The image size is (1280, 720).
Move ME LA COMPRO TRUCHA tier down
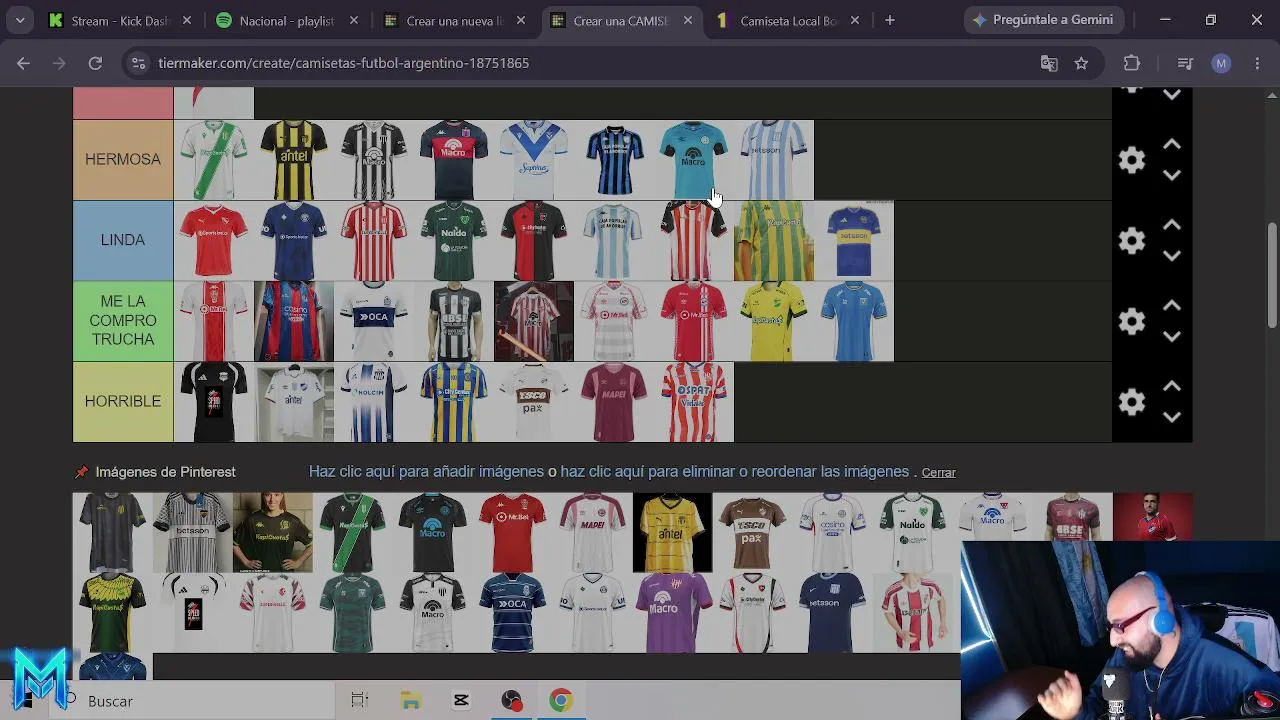click(1172, 336)
